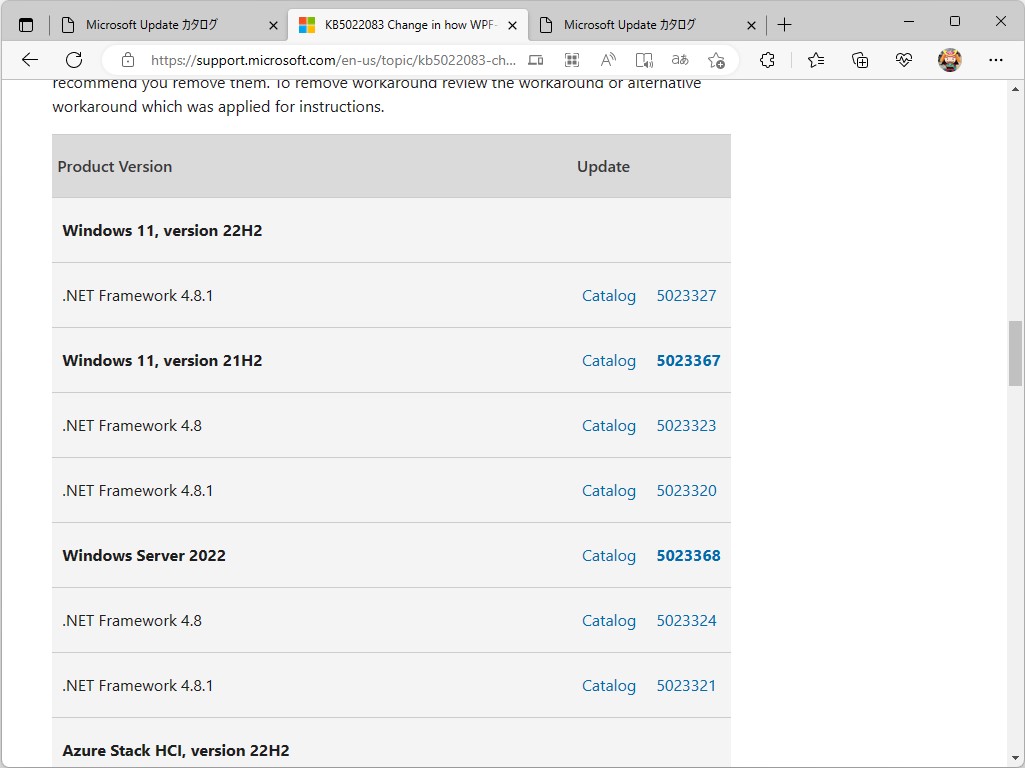Click the address bar URL field

333,60
